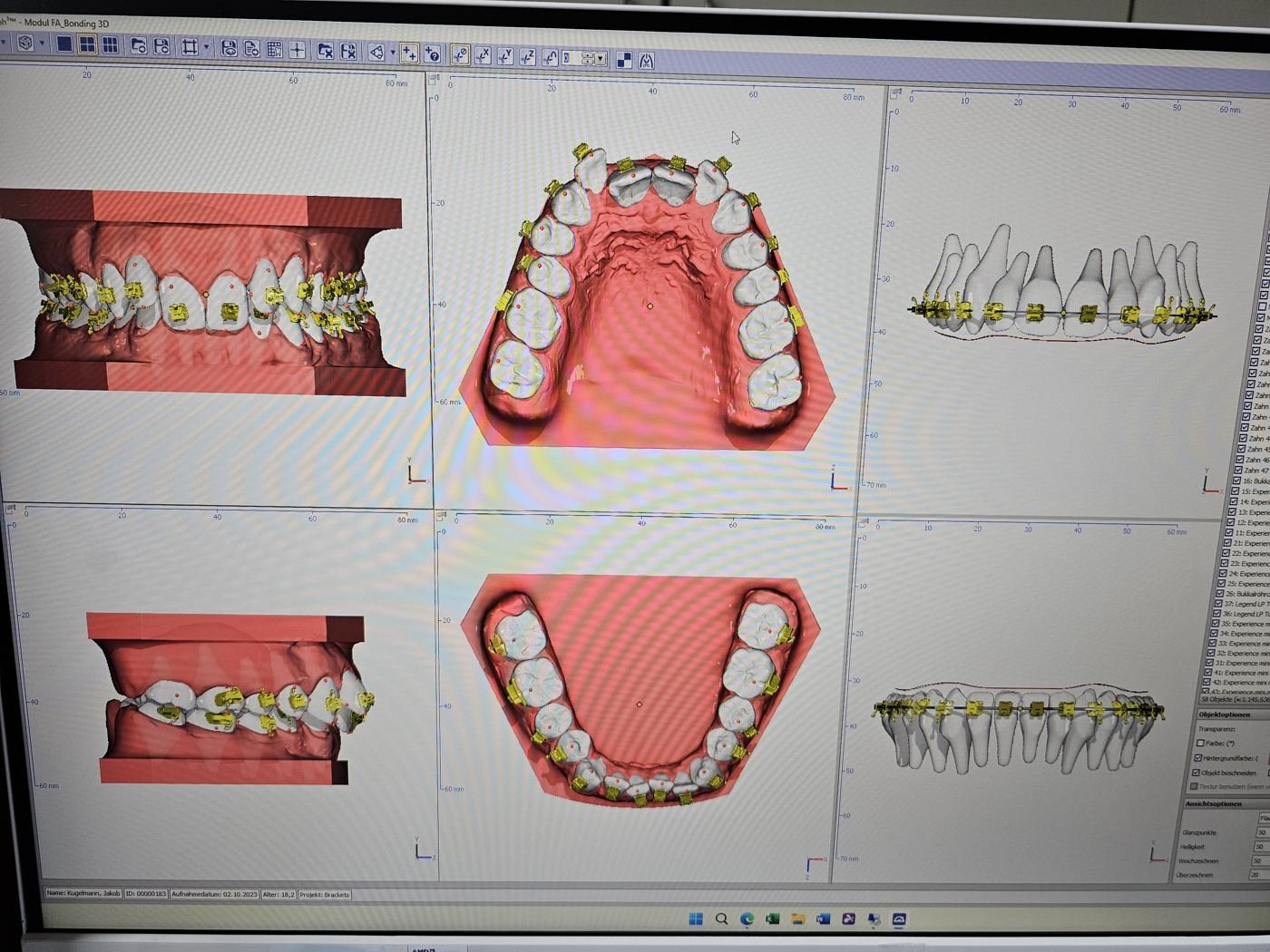Click the save view disk-with-eye icon

(x=229, y=47)
